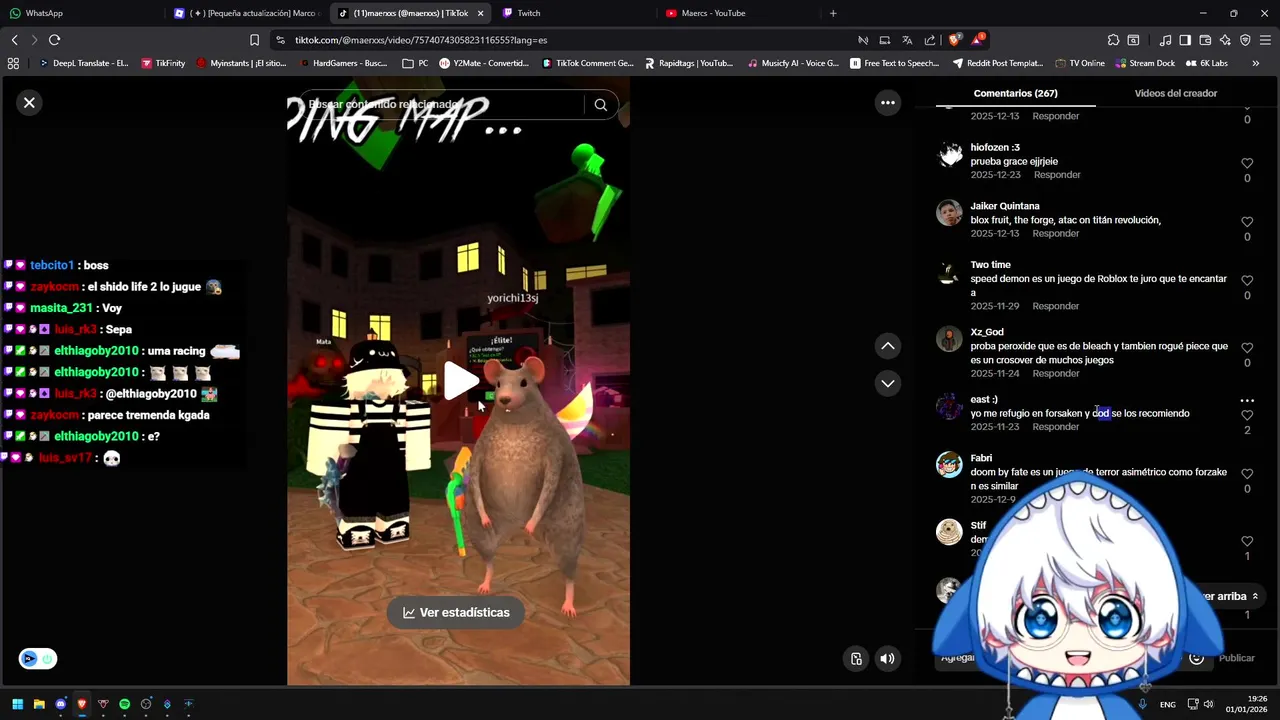Select the Comentarios (267) tab

[x=1015, y=93]
